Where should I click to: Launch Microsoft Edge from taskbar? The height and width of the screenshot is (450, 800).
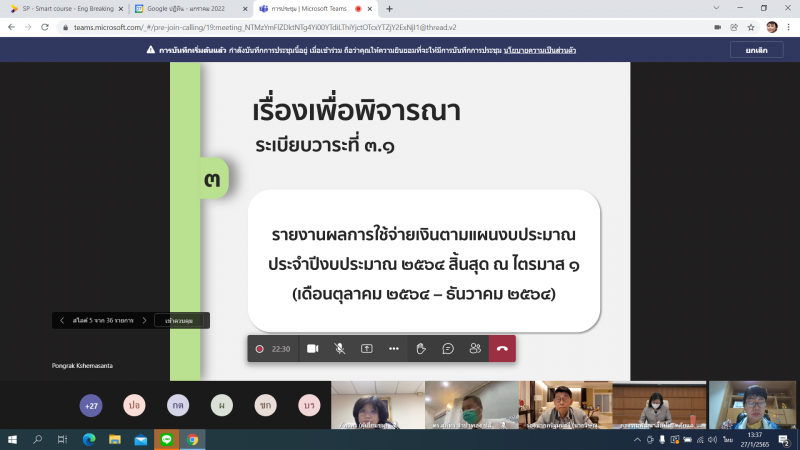point(89,439)
